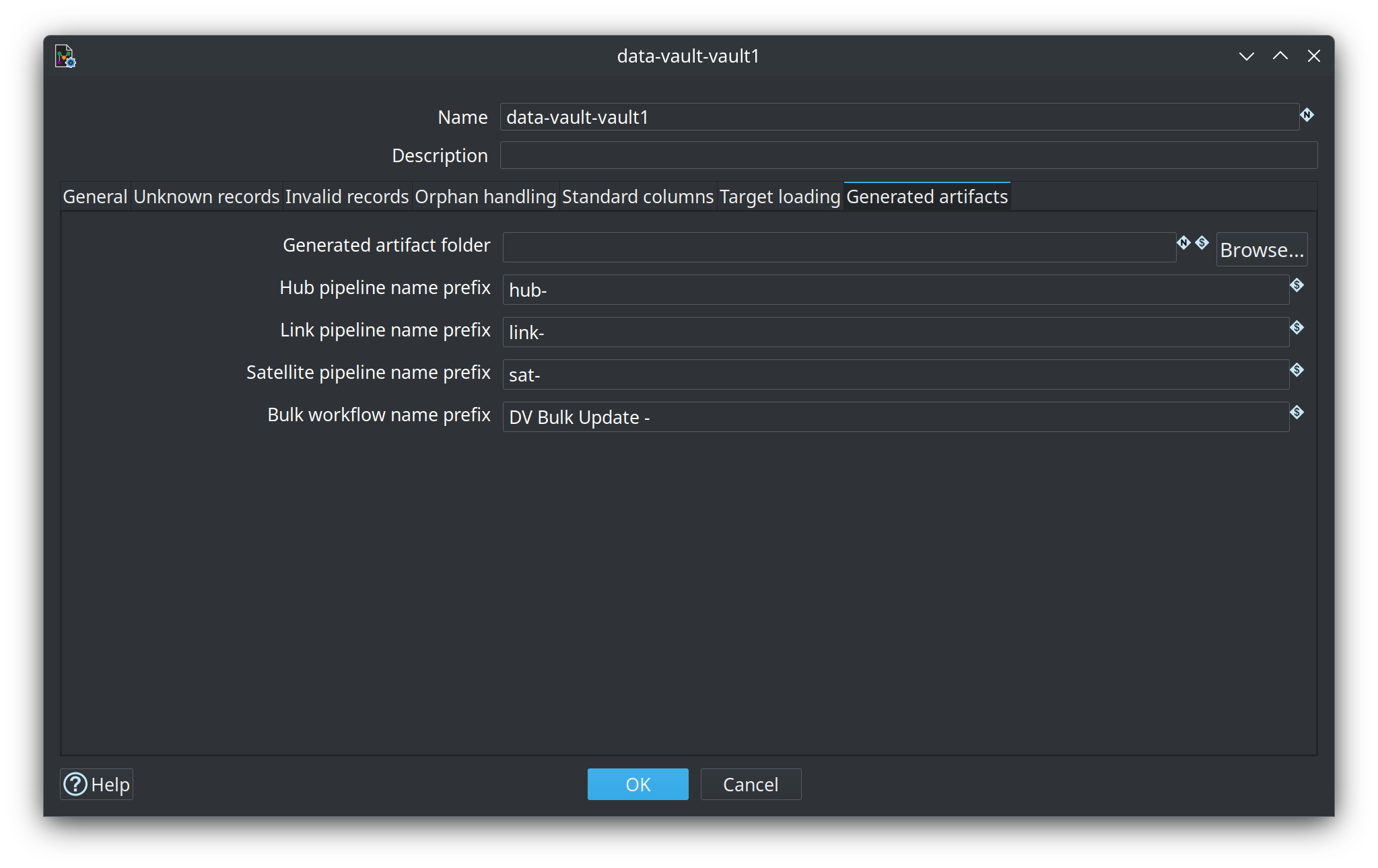This screenshot has width=1378, height=868.
Task: Click the N variable icon beside Generated artifact folder
Action: pyautogui.click(x=1183, y=242)
